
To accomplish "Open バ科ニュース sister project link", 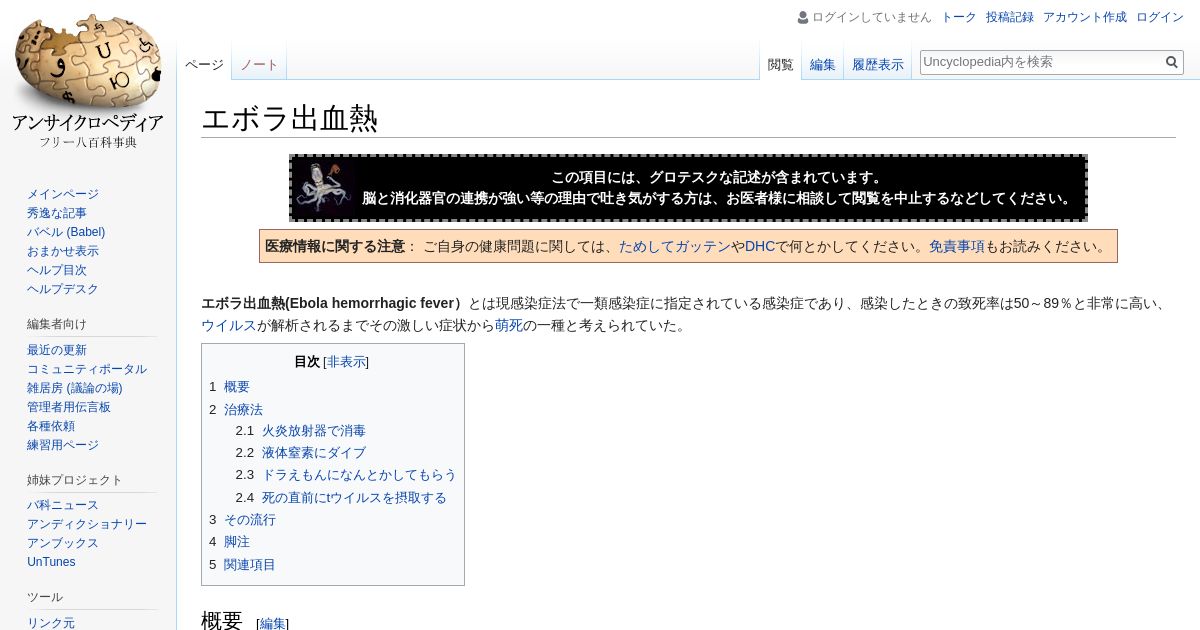I will [x=63, y=505].
